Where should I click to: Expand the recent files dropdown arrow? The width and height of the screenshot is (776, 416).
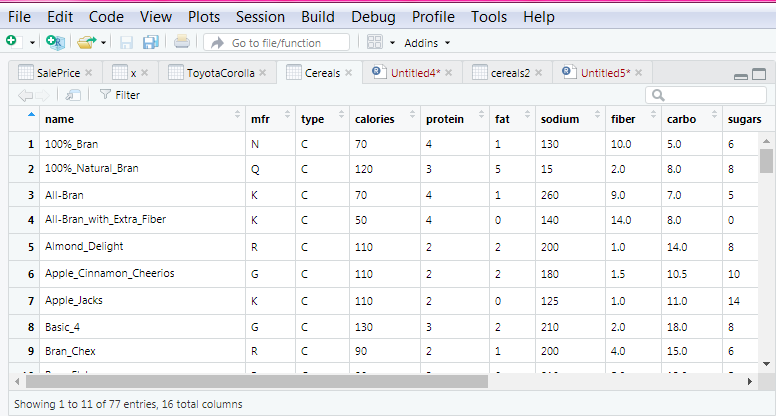[103, 43]
